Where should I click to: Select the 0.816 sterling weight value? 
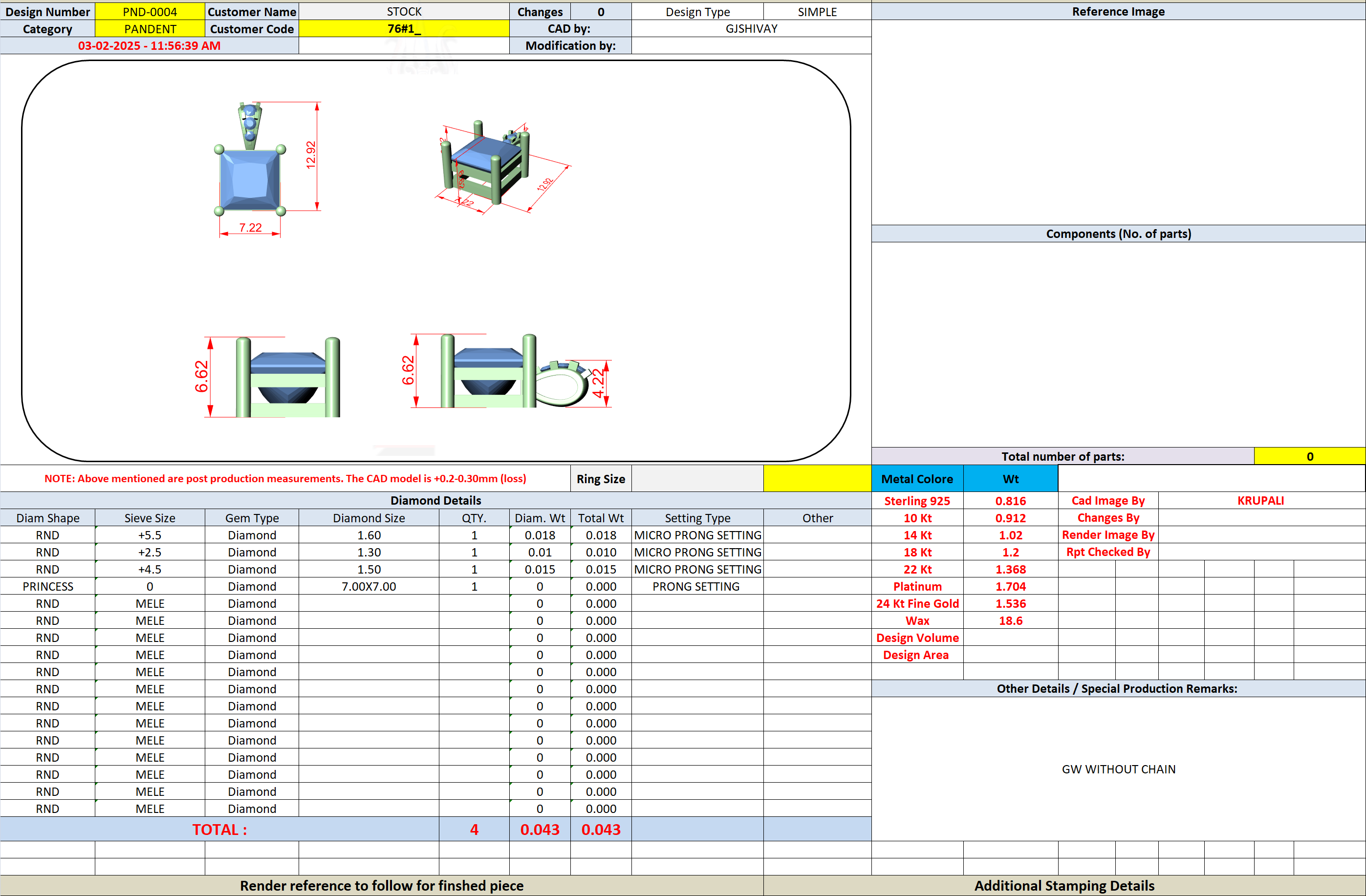(x=1011, y=501)
